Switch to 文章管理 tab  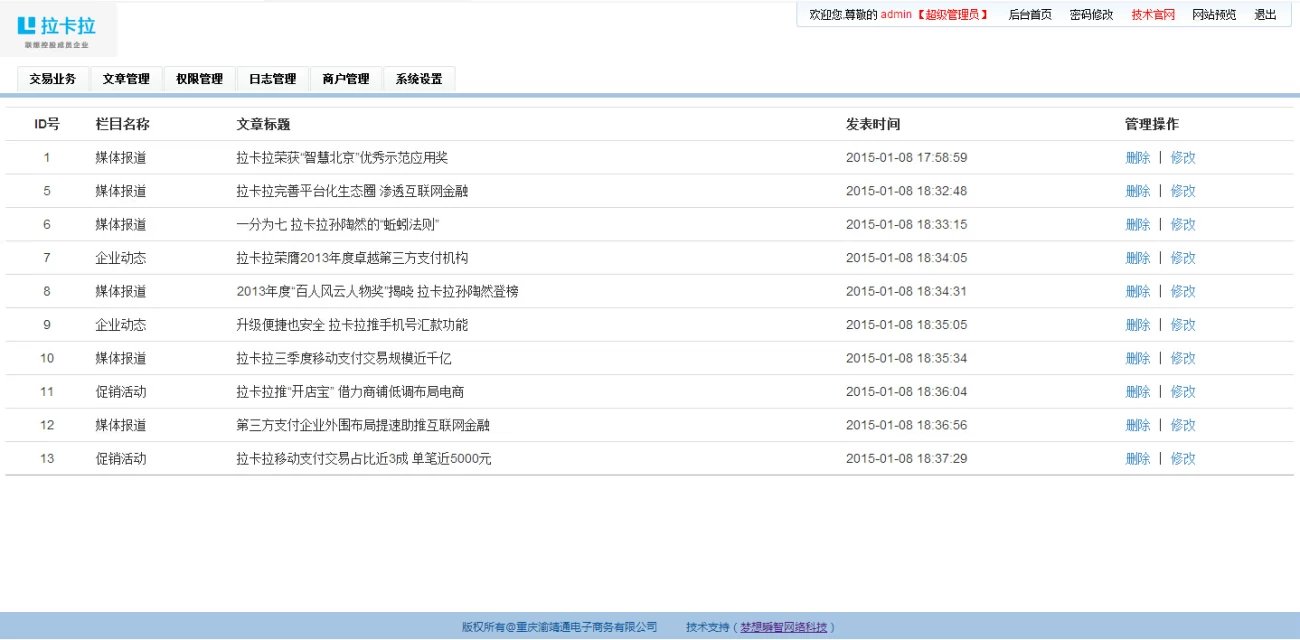coord(126,79)
